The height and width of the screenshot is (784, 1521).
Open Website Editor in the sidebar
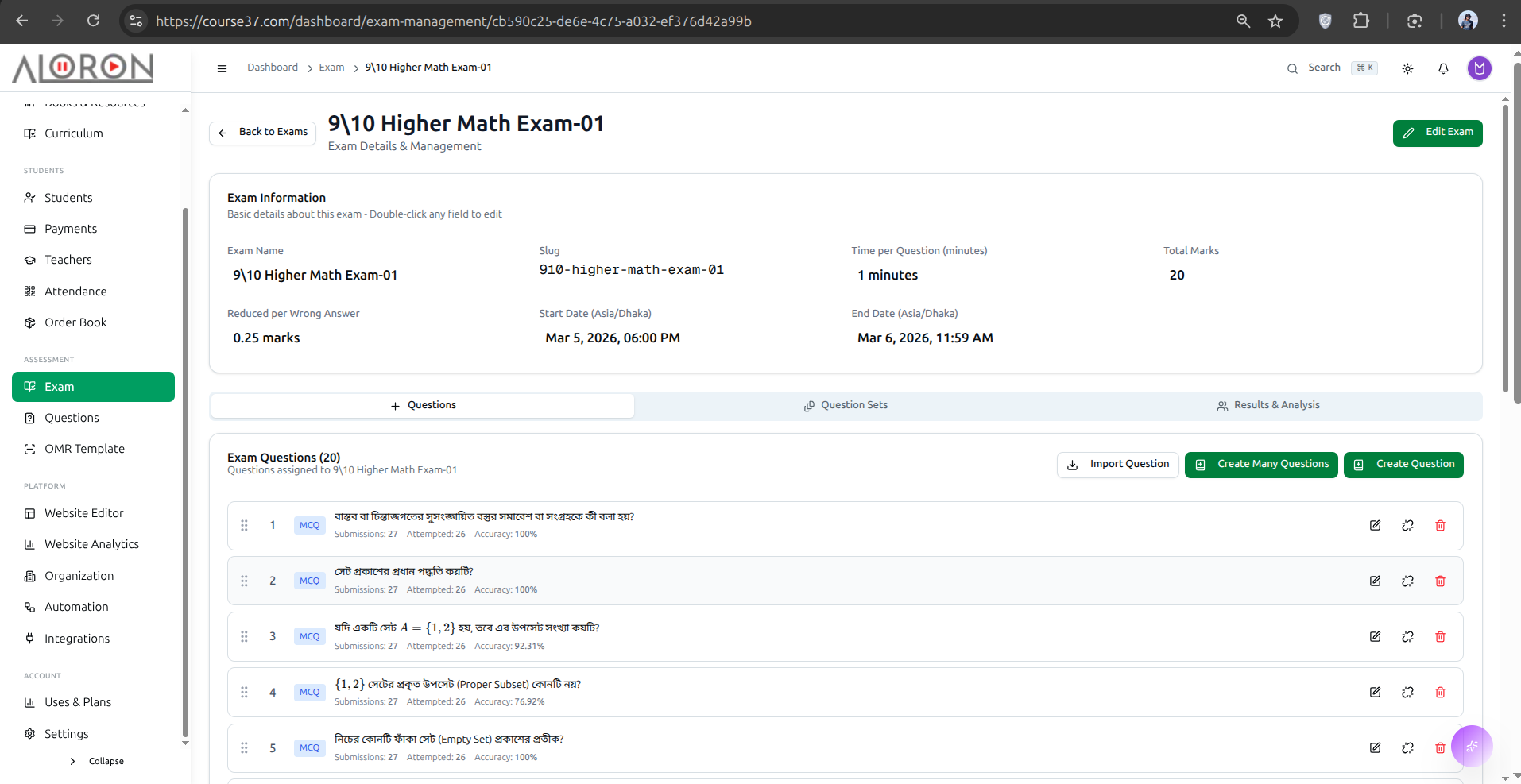click(94, 513)
